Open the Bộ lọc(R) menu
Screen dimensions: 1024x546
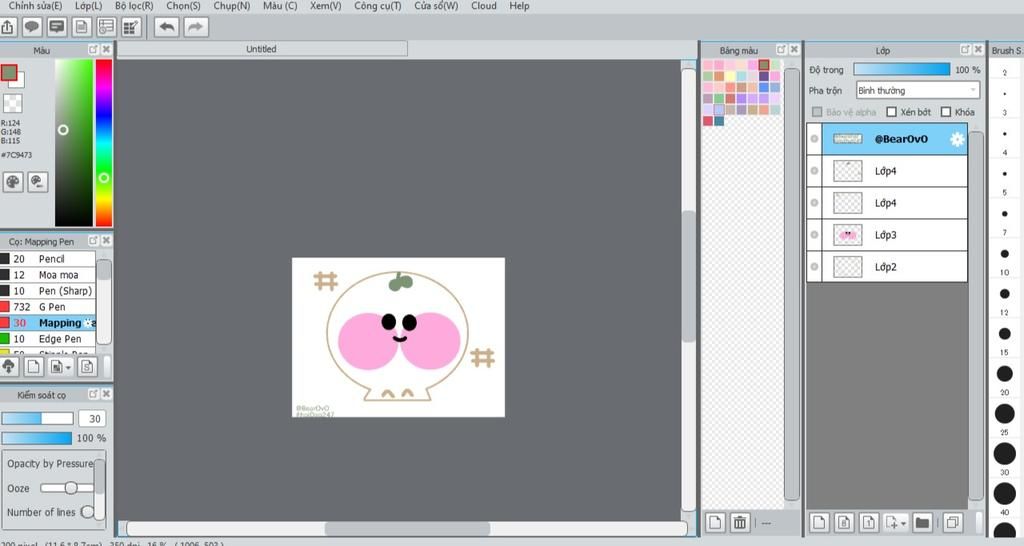[x=134, y=6]
